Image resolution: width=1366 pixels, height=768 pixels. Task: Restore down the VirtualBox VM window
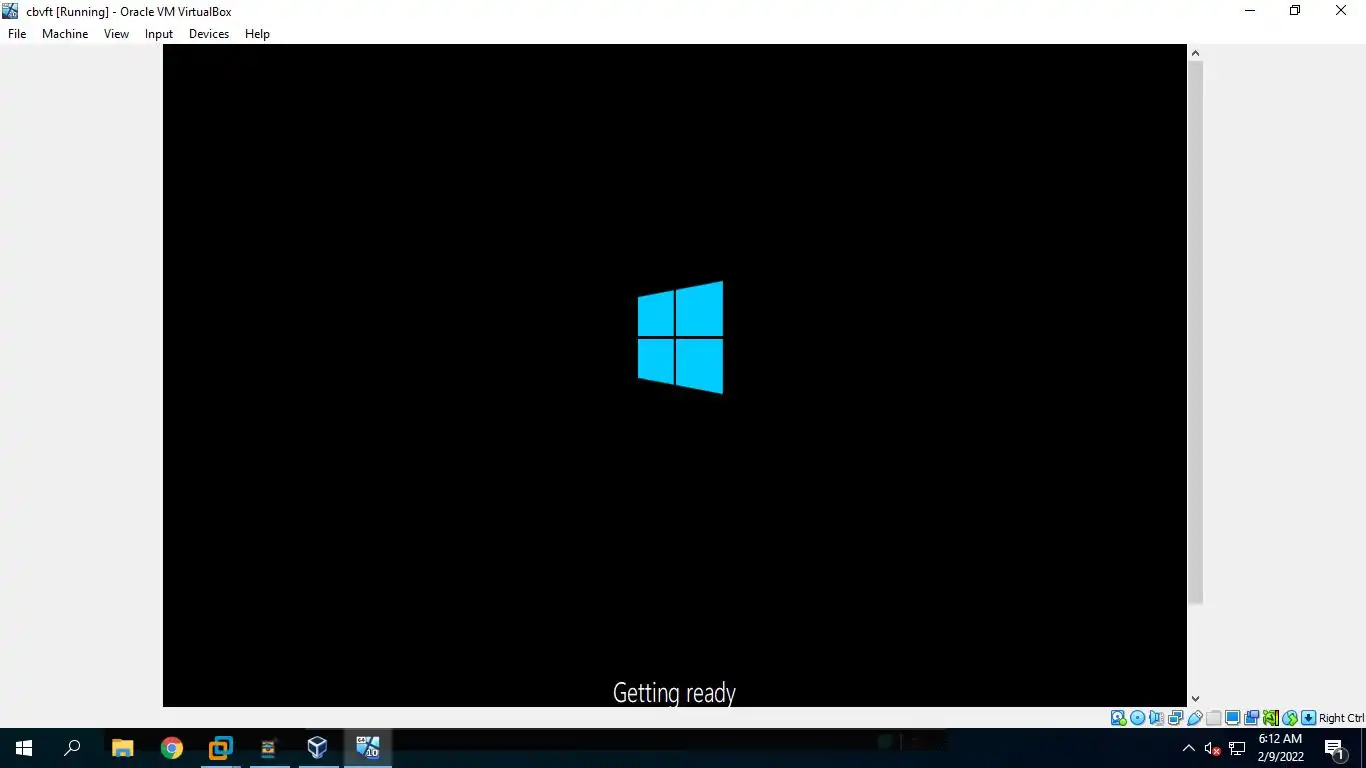click(x=1295, y=11)
